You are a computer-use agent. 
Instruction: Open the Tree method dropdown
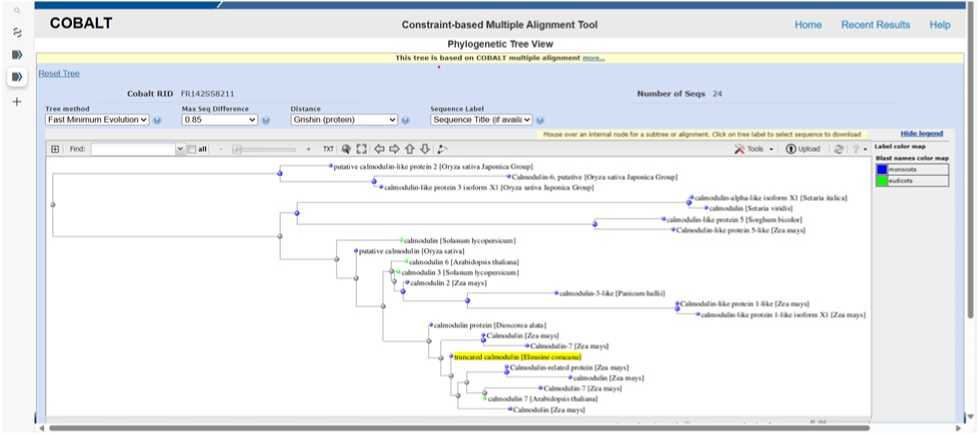pyautogui.click(x=97, y=119)
